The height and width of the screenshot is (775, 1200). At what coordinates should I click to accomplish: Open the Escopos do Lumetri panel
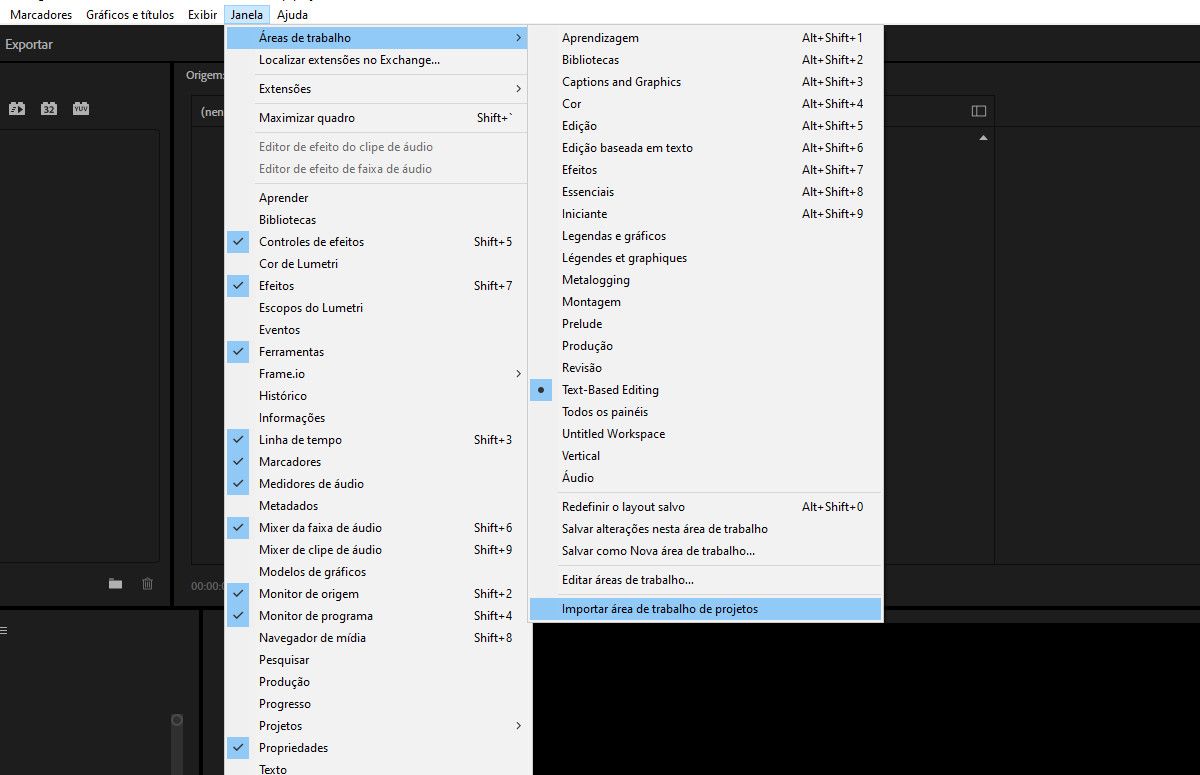point(376,308)
